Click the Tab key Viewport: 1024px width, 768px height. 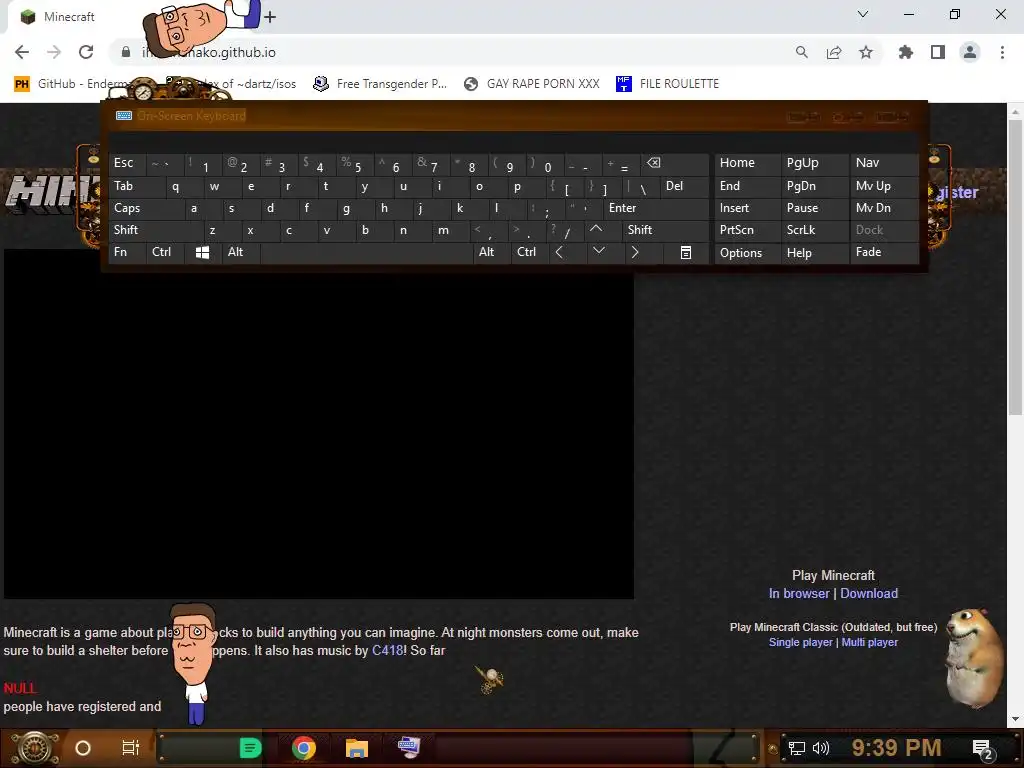tap(137, 186)
